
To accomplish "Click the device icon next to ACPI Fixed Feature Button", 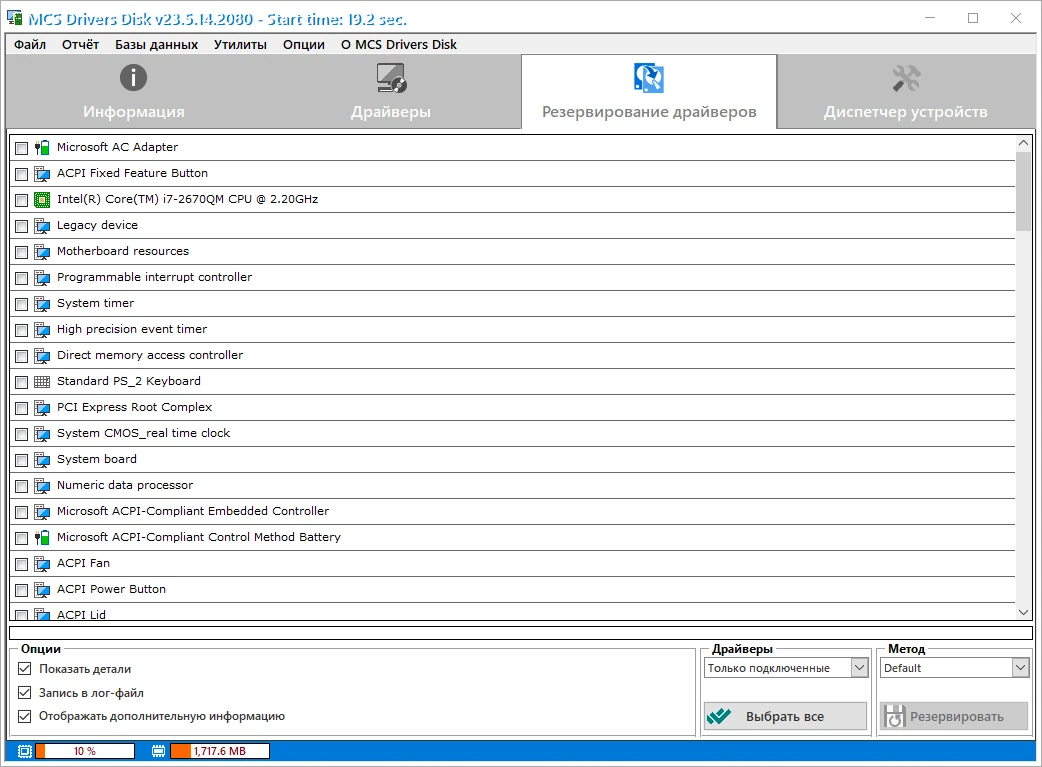I will pos(42,173).
